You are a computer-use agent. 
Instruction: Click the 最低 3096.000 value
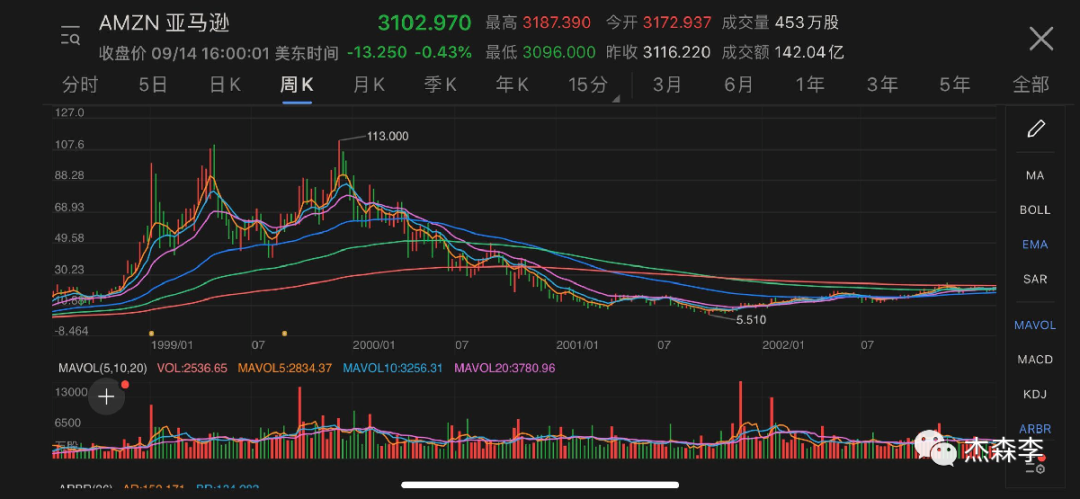coord(540,52)
